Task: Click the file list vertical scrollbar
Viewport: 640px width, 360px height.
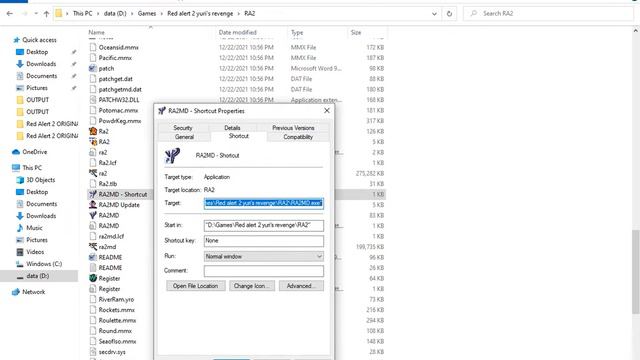Action: point(636,272)
